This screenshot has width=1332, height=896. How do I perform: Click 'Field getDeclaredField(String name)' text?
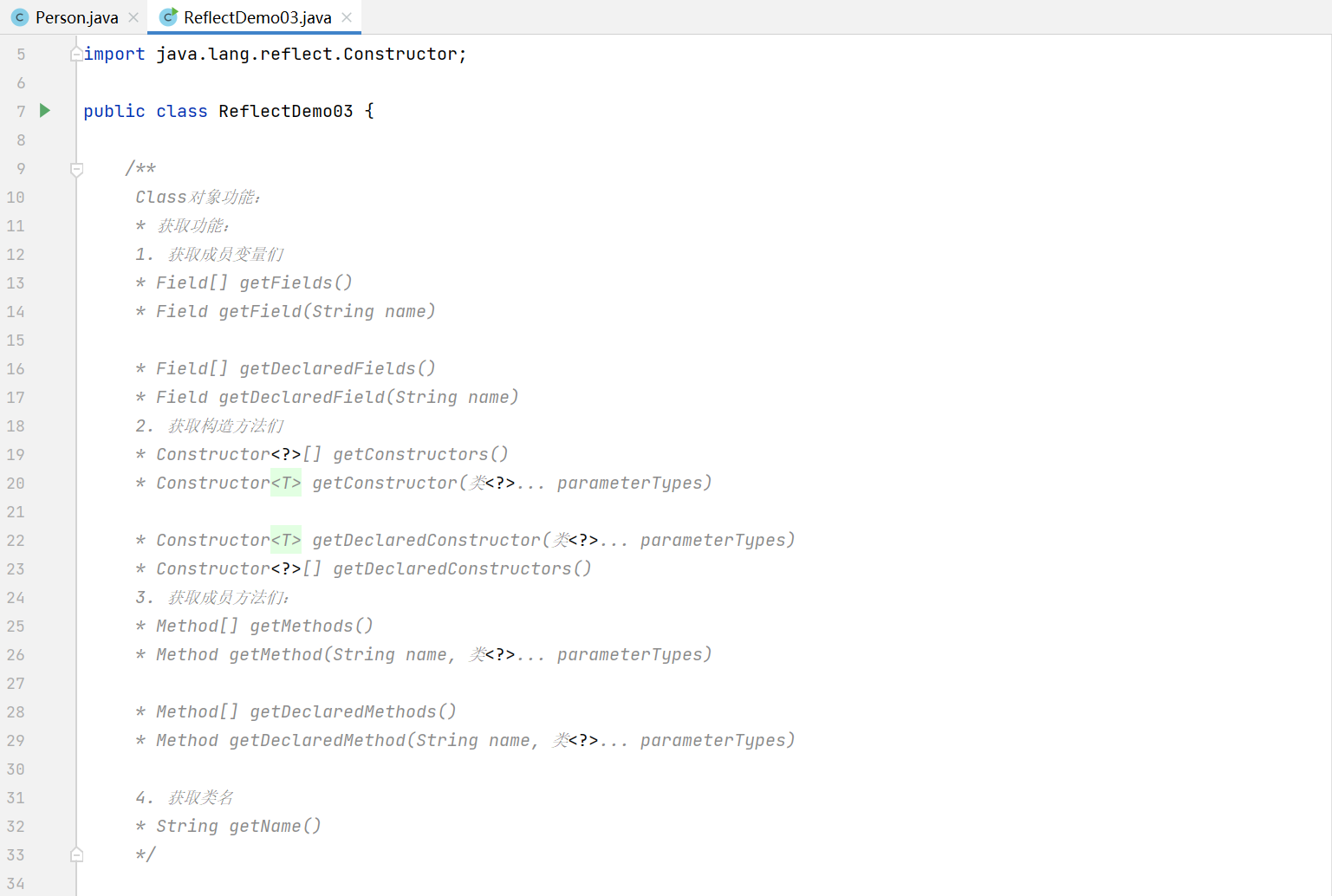337,397
